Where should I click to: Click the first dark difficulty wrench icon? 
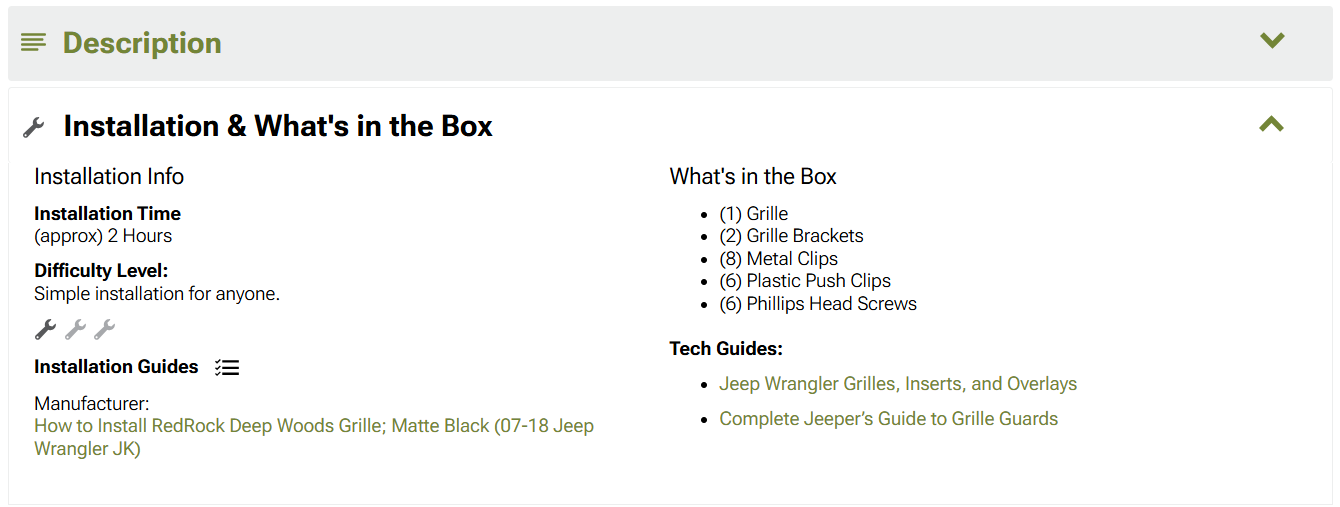[x=45, y=329]
